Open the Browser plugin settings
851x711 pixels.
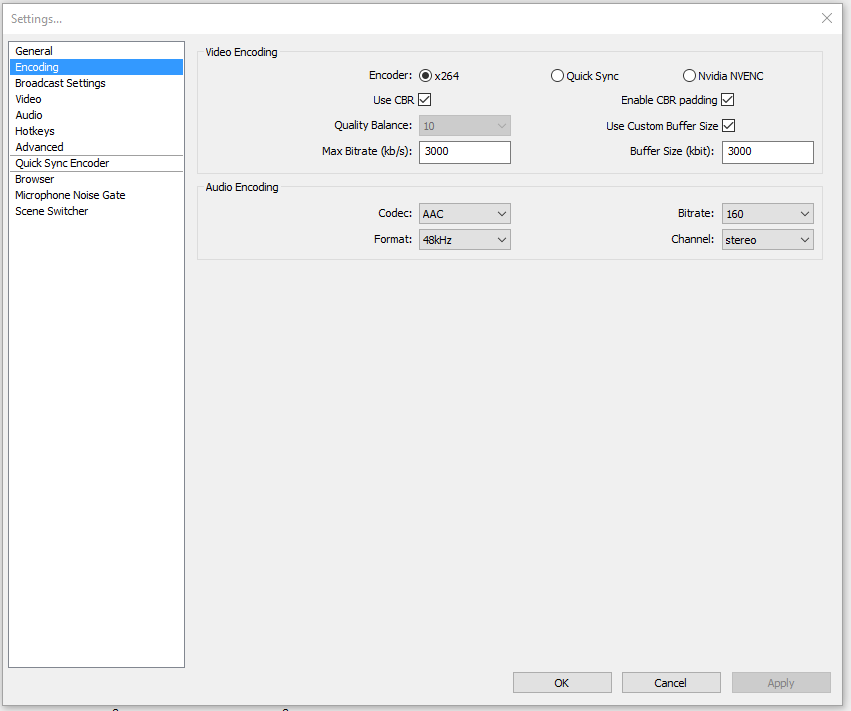(96, 179)
